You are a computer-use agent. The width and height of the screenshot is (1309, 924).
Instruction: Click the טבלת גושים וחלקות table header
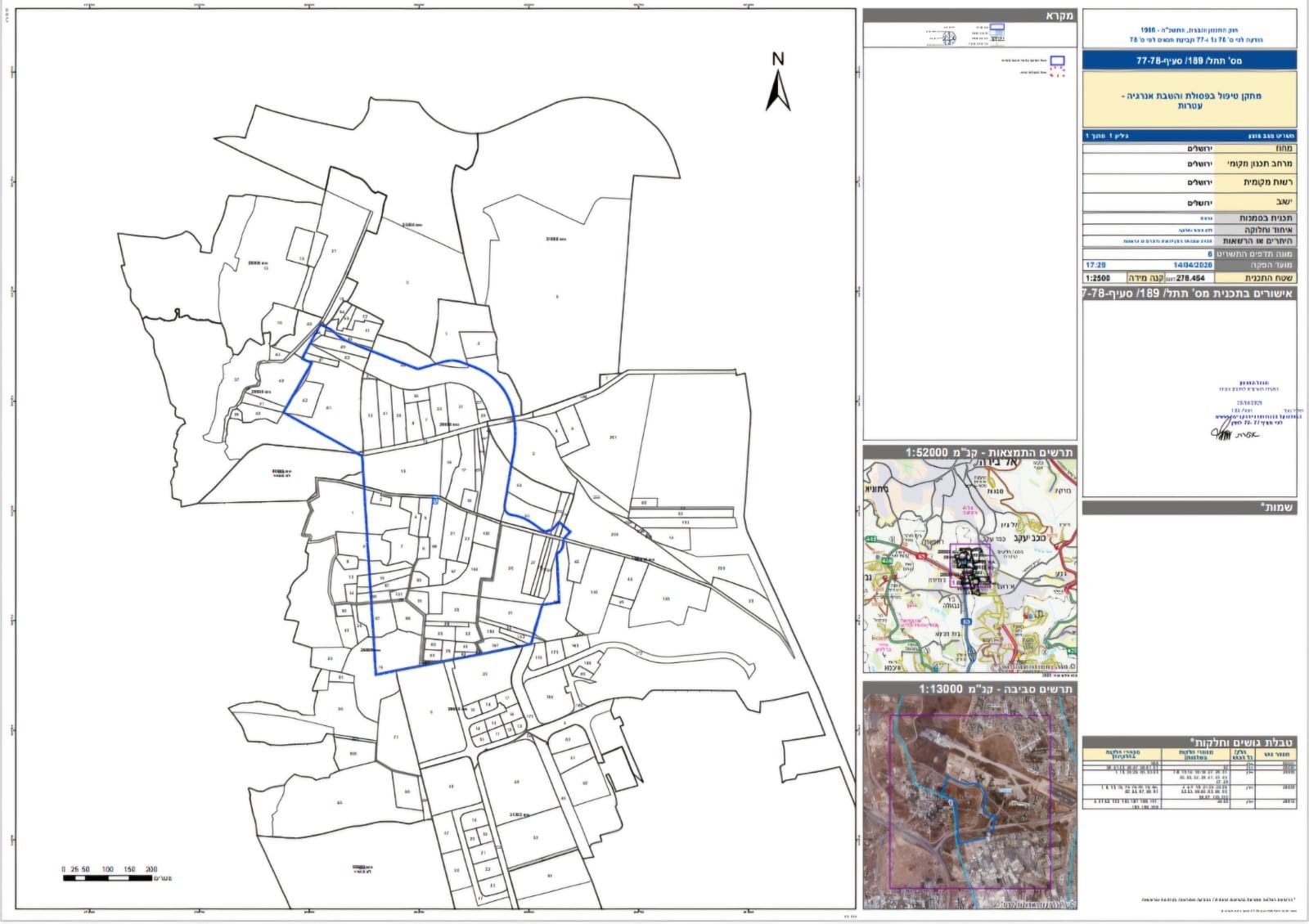[1190, 742]
